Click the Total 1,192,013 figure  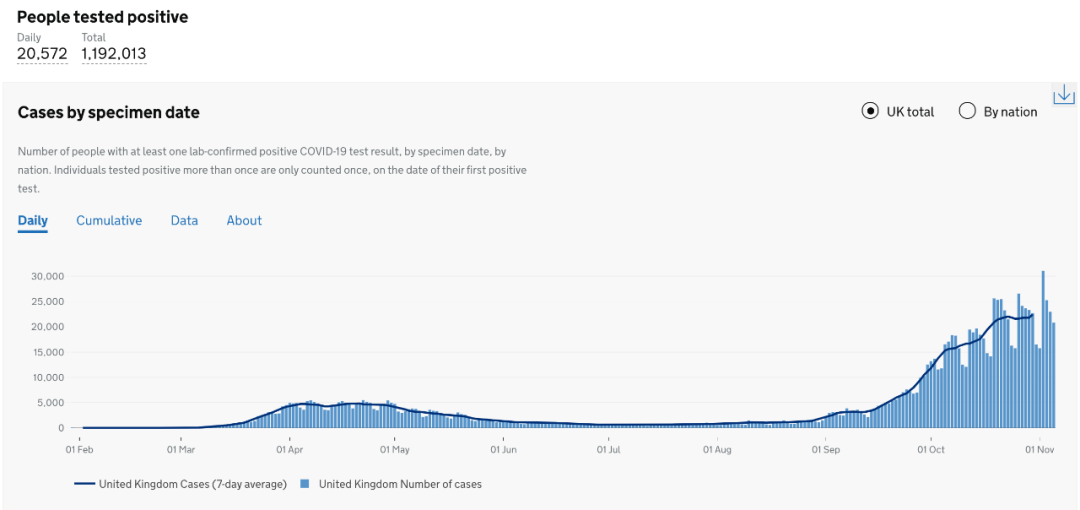[114, 54]
